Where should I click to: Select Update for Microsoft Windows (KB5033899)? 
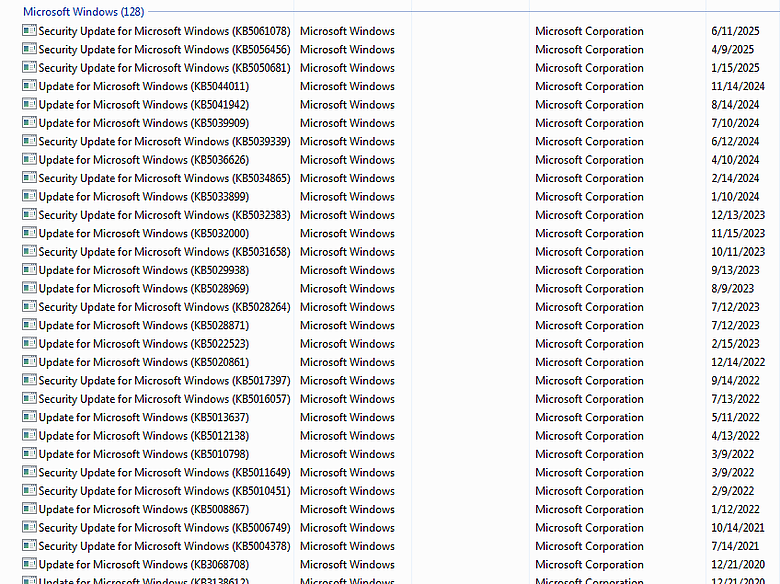pyautogui.click(x=144, y=196)
